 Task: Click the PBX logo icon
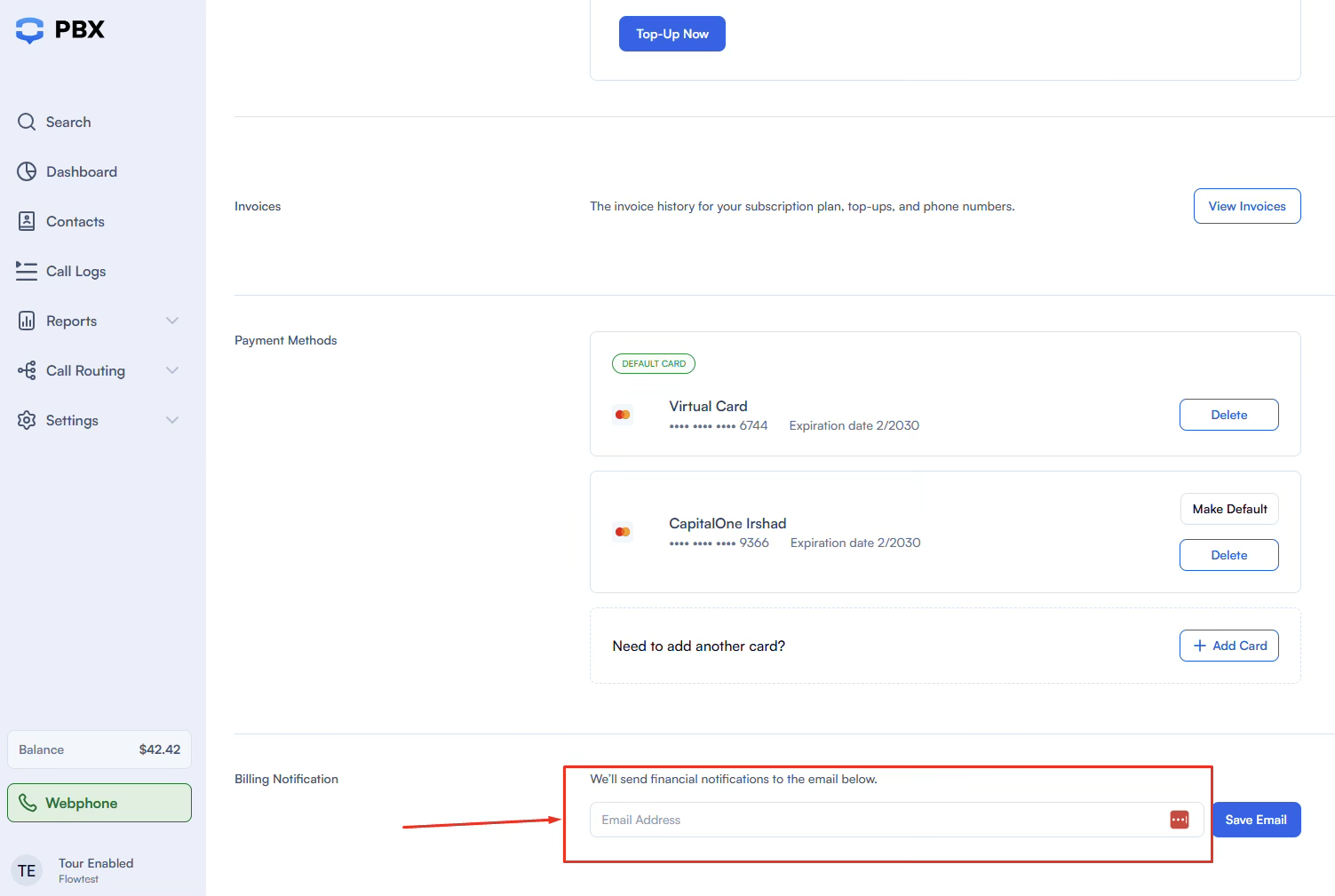(x=29, y=30)
